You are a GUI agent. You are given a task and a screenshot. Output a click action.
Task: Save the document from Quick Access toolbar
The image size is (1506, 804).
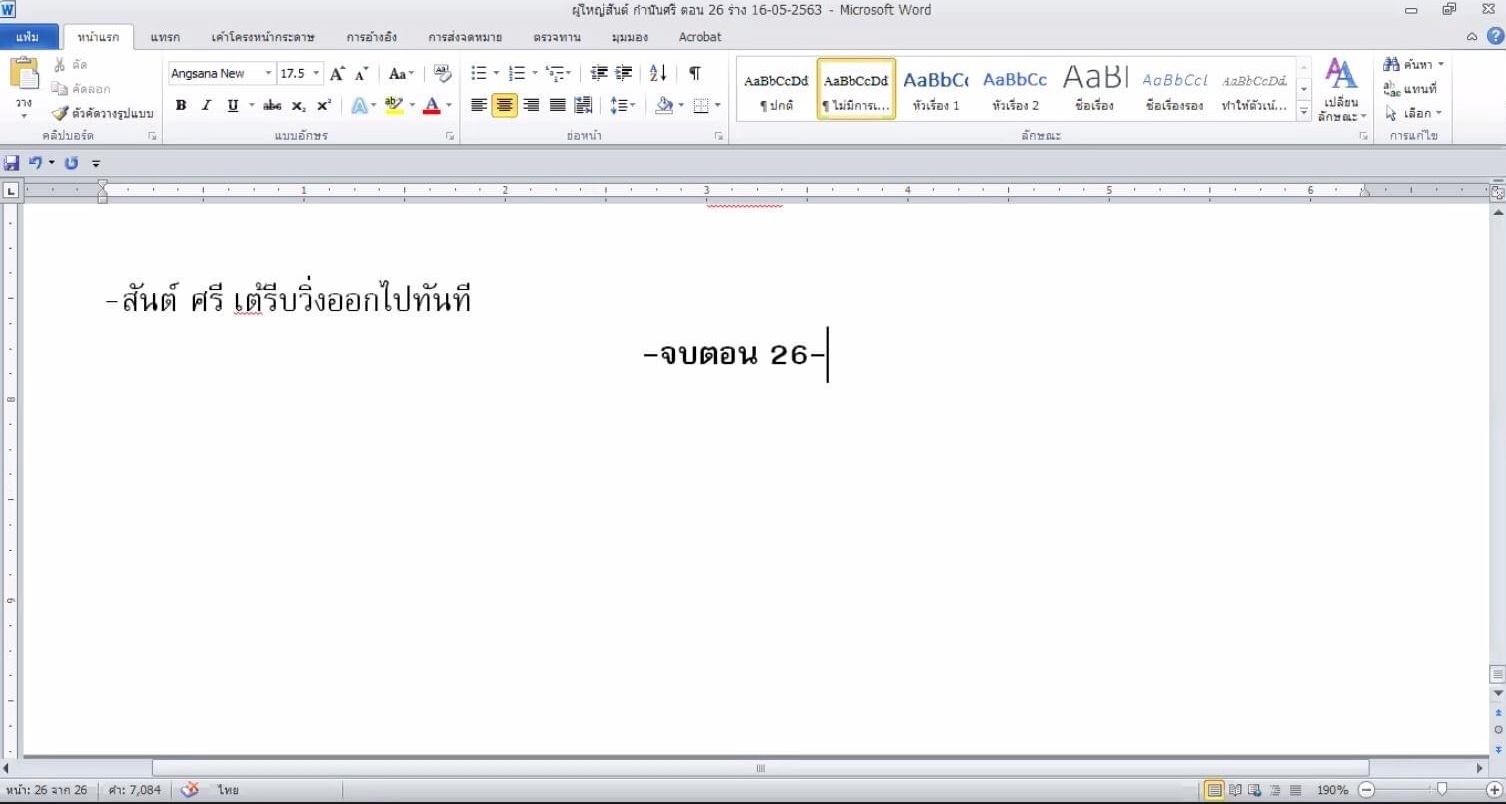[12, 163]
